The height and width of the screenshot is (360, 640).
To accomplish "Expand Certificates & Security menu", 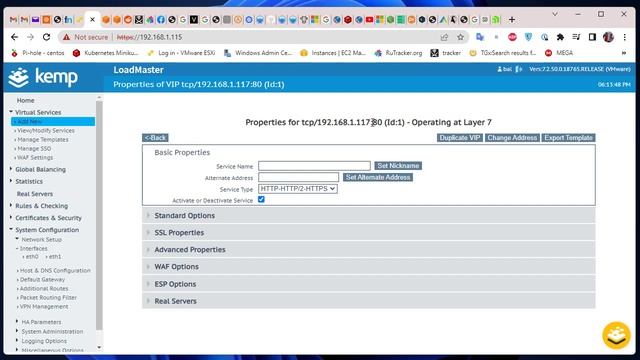I will pos(48,218).
